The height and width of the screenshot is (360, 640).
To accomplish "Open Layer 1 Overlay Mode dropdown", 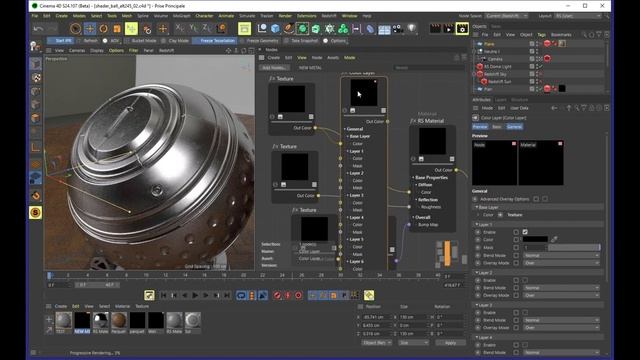I will tap(561, 263).
